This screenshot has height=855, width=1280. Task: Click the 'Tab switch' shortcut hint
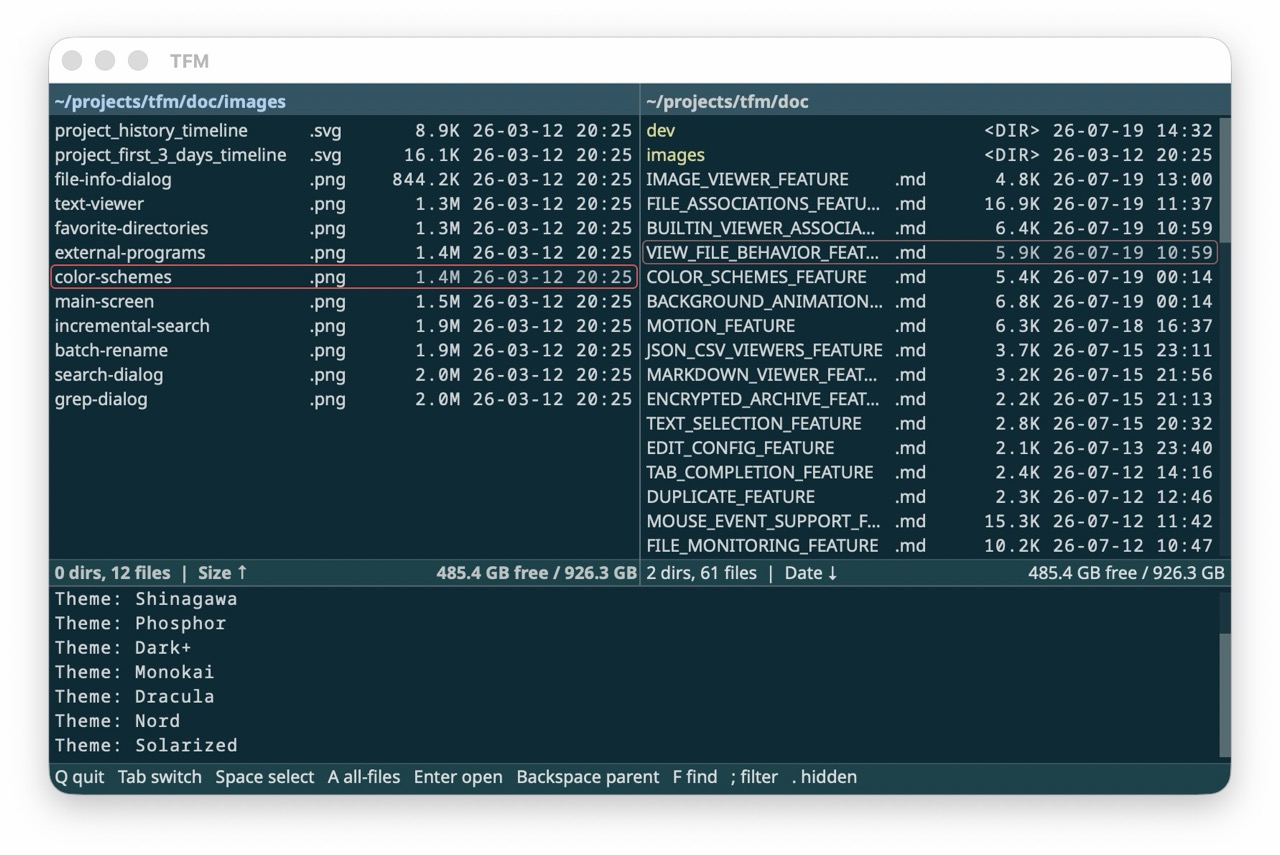point(160,777)
